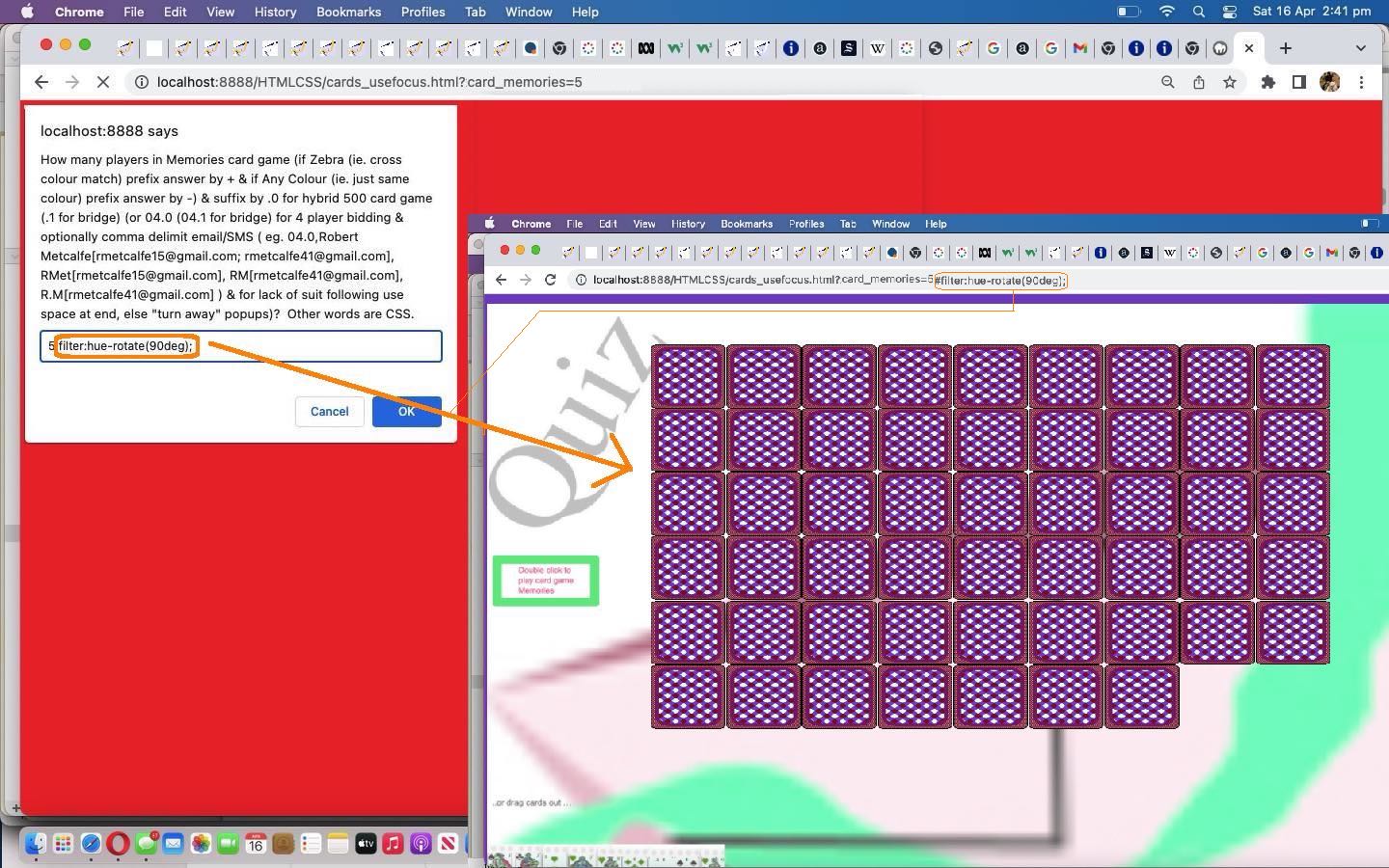This screenshot has width=1389, height=868.
Task: Open the macOS Control Center
Action: point(1230,12)
